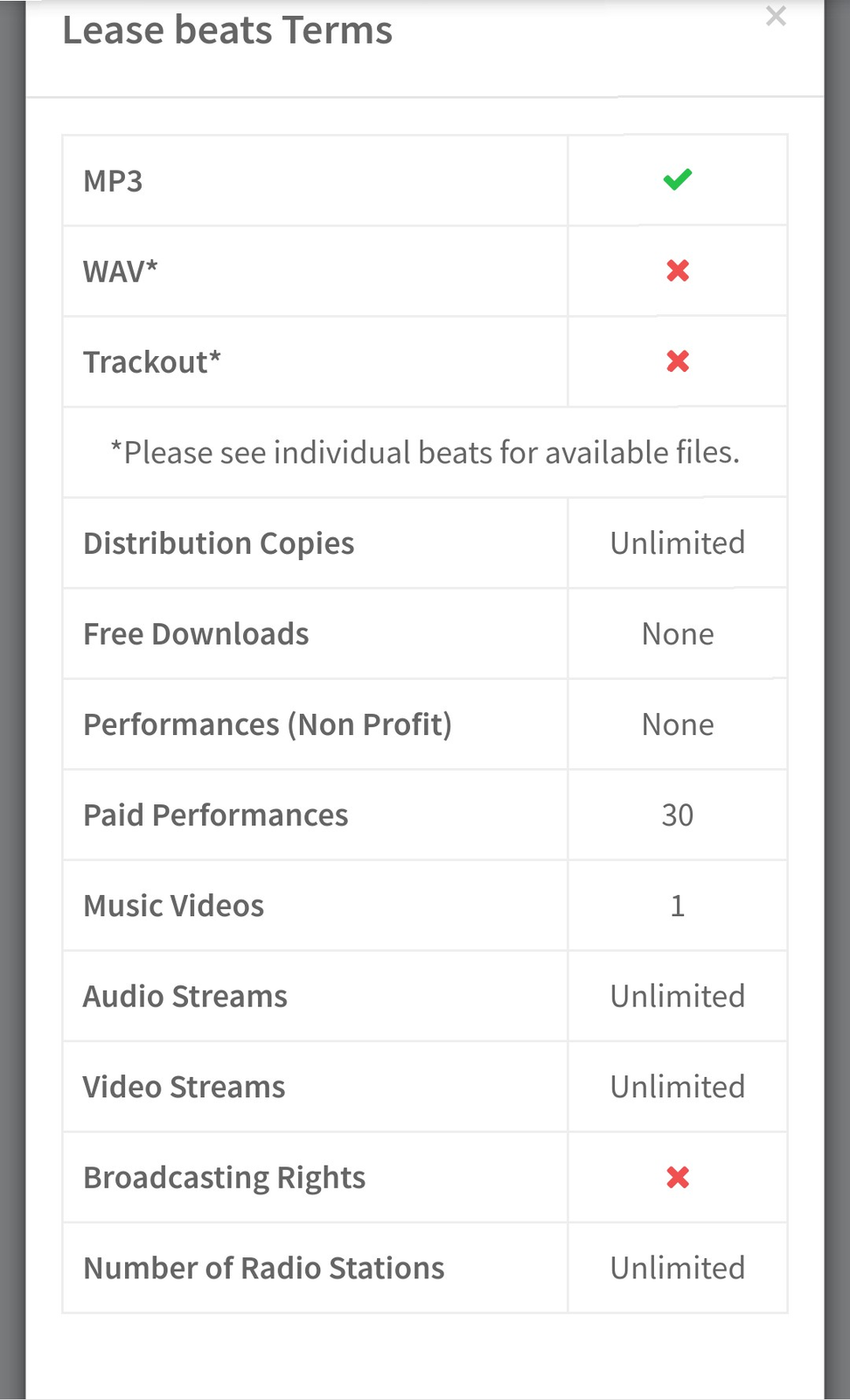This screenshot has height=1400, width=850.
Task: Click the WAV* row label
Action: click(x=121, y=271)
